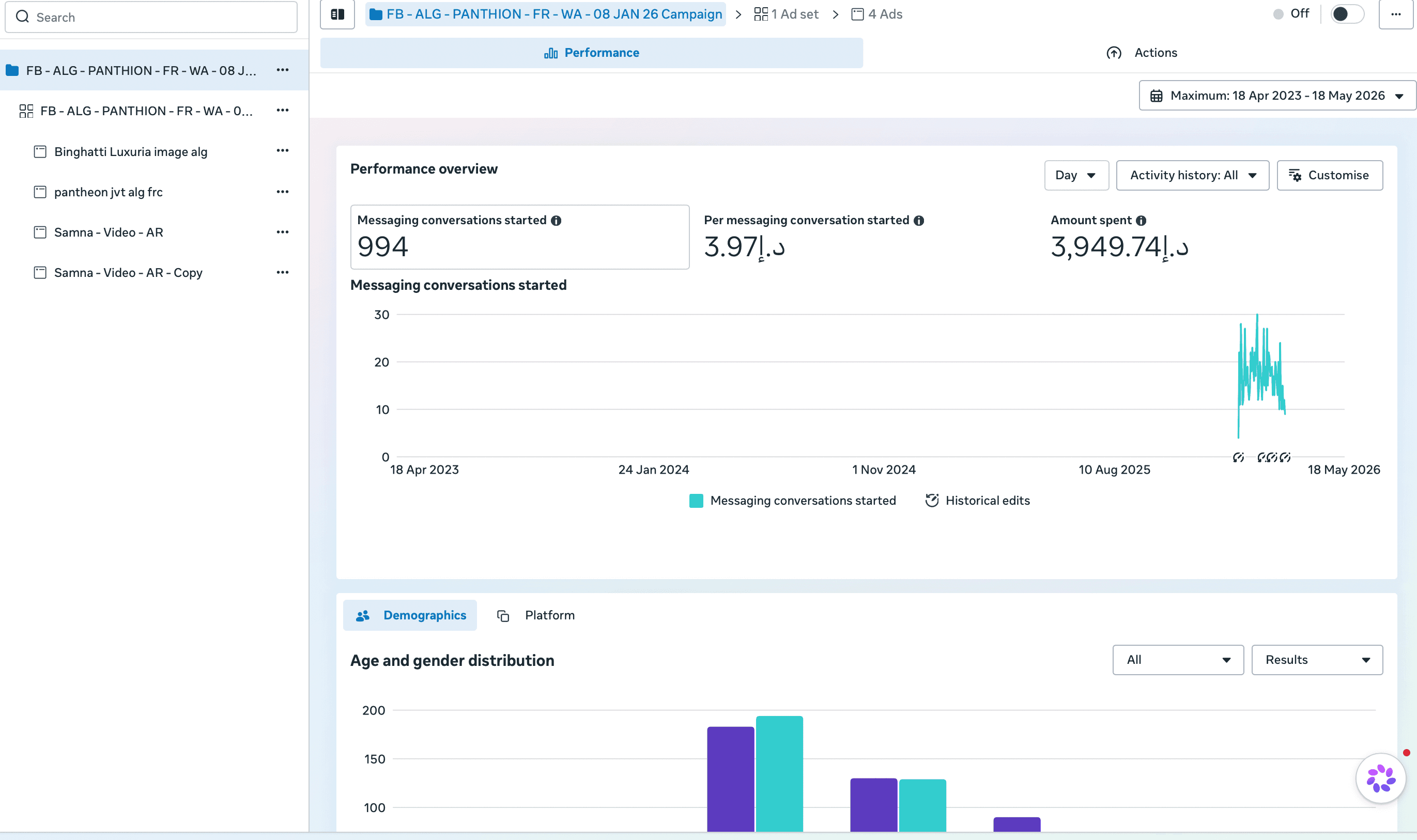Open the Activity history: All dropdown

click(x=1192, y=176)
